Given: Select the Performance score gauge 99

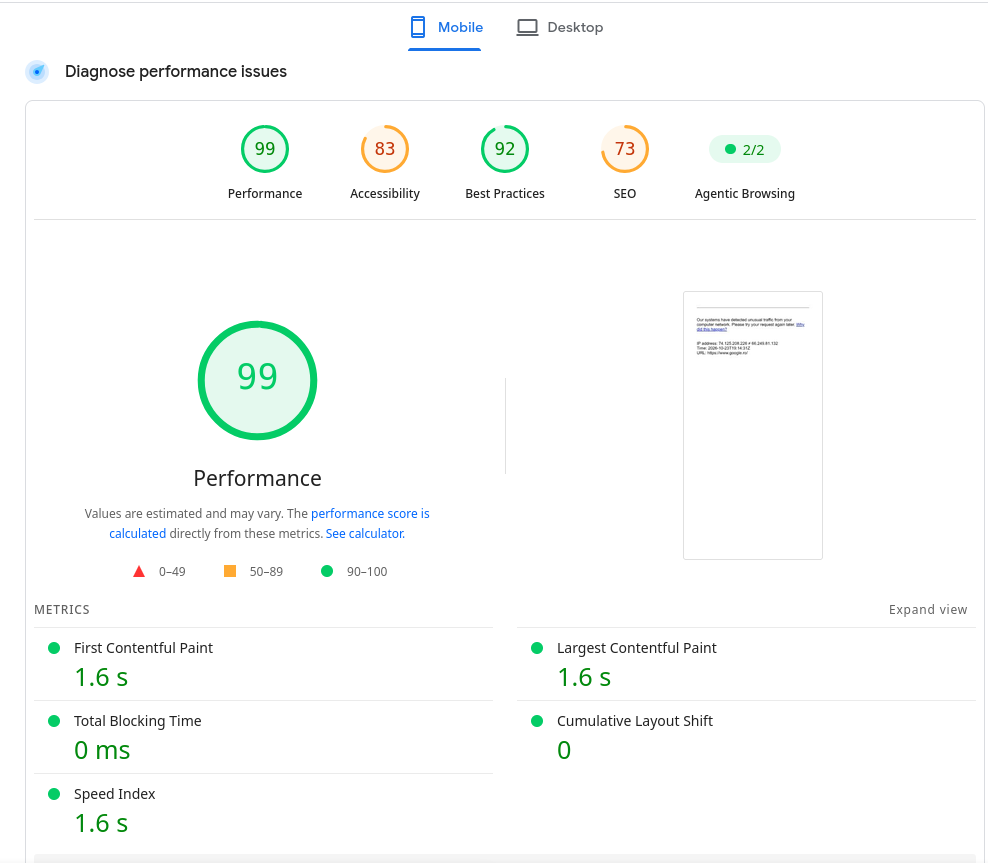Looking at the screenshot, I should (265, 149).
